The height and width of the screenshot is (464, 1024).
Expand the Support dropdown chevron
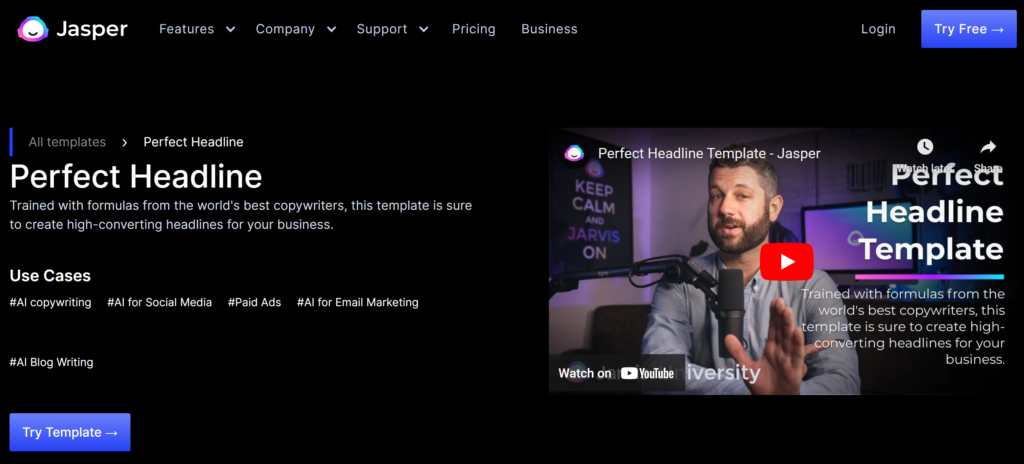pyautogui.click(x=424, y=29)
